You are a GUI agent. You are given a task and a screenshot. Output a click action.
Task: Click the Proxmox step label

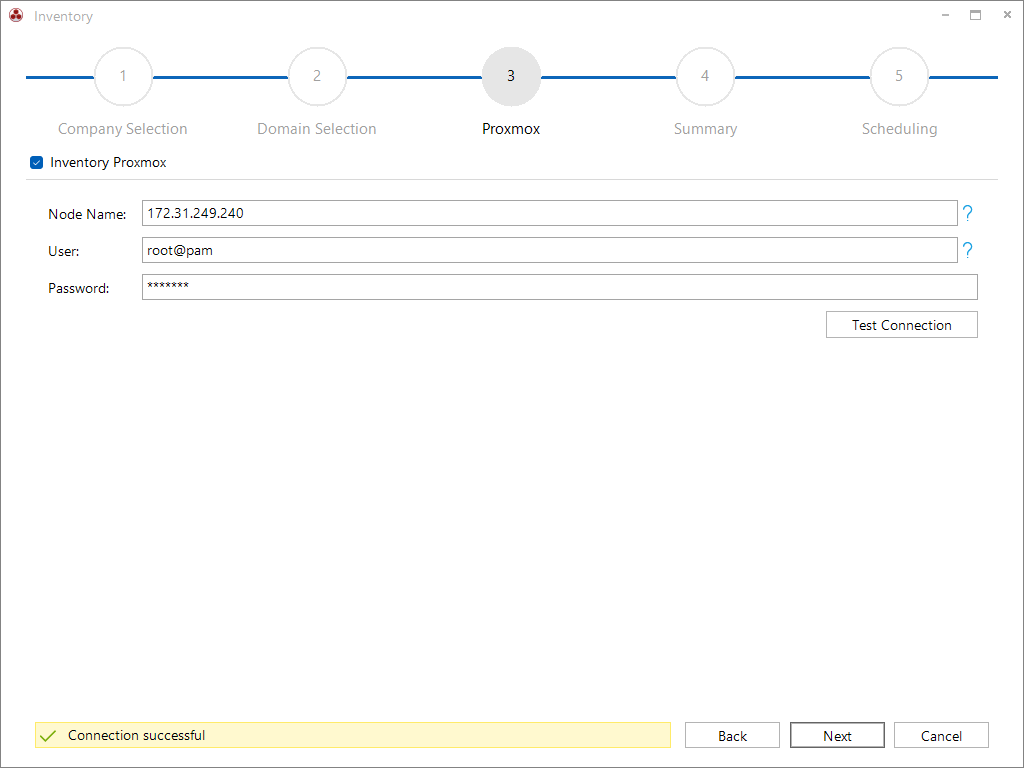click(511, 129)
